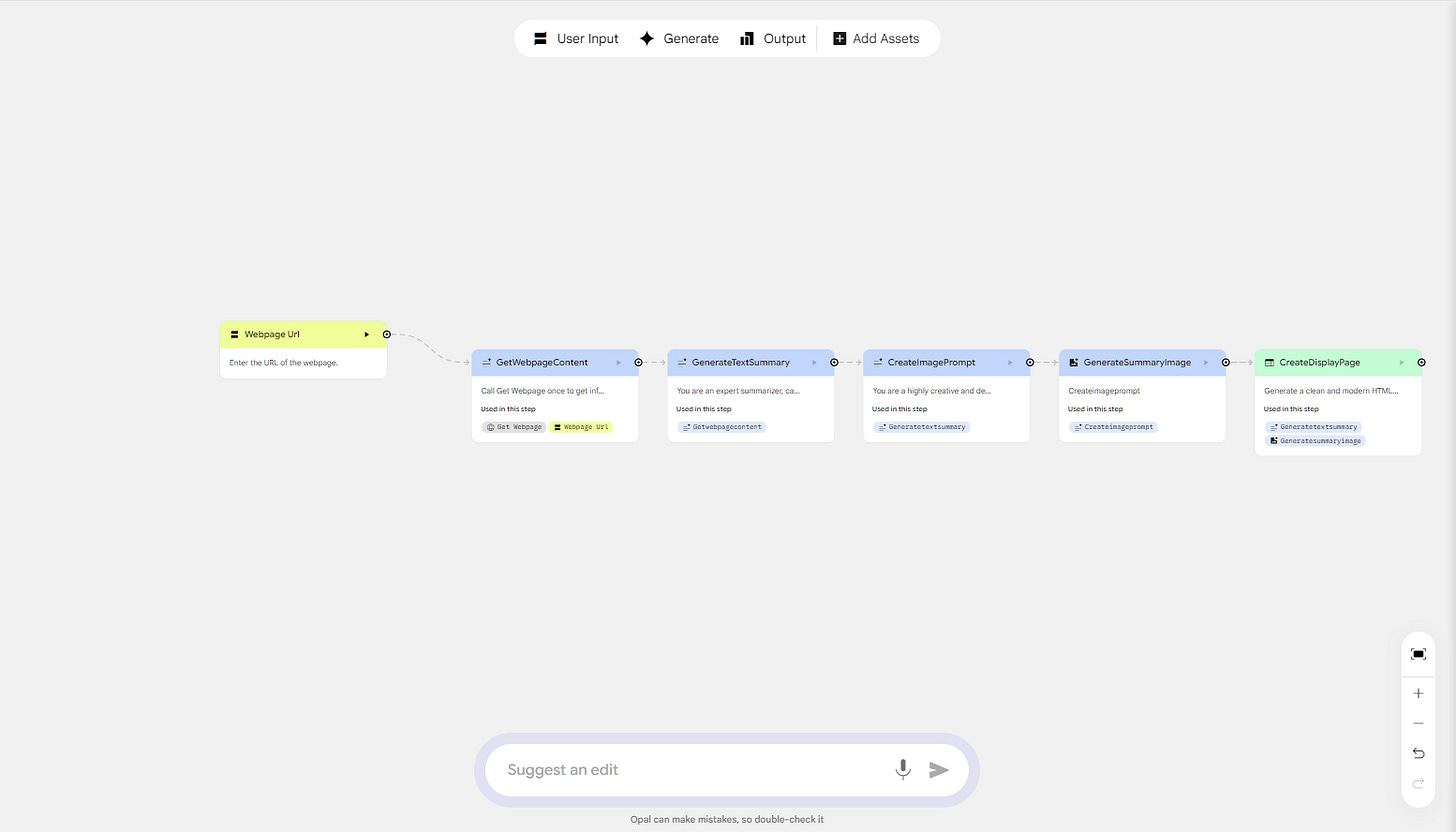
Task: Fit the workflow to the view
Action: tap(1418, 653)
